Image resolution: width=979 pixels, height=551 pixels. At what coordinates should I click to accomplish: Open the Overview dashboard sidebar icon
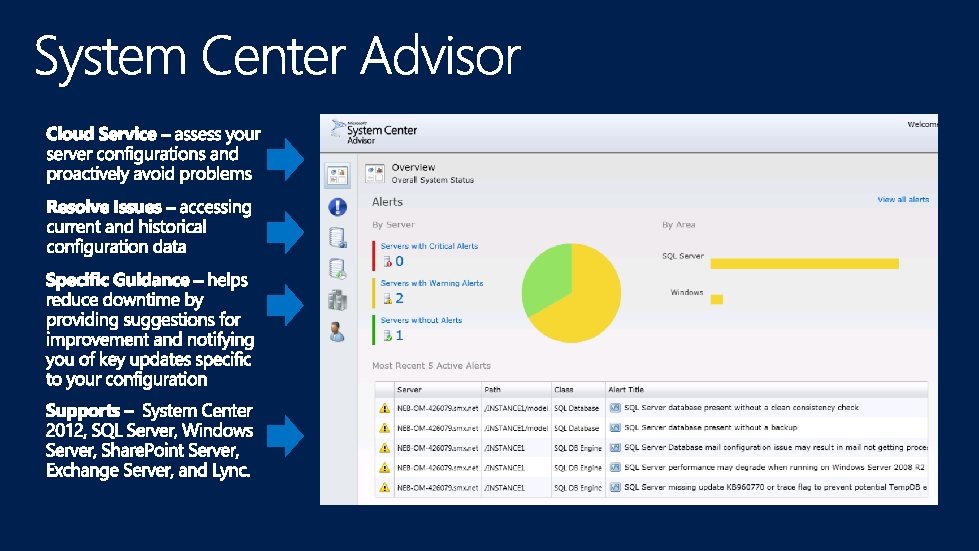[x=337, y=175]
